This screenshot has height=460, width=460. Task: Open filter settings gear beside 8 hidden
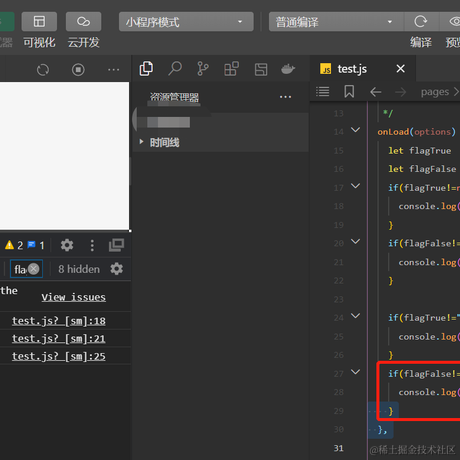click(x=117, y=269)
